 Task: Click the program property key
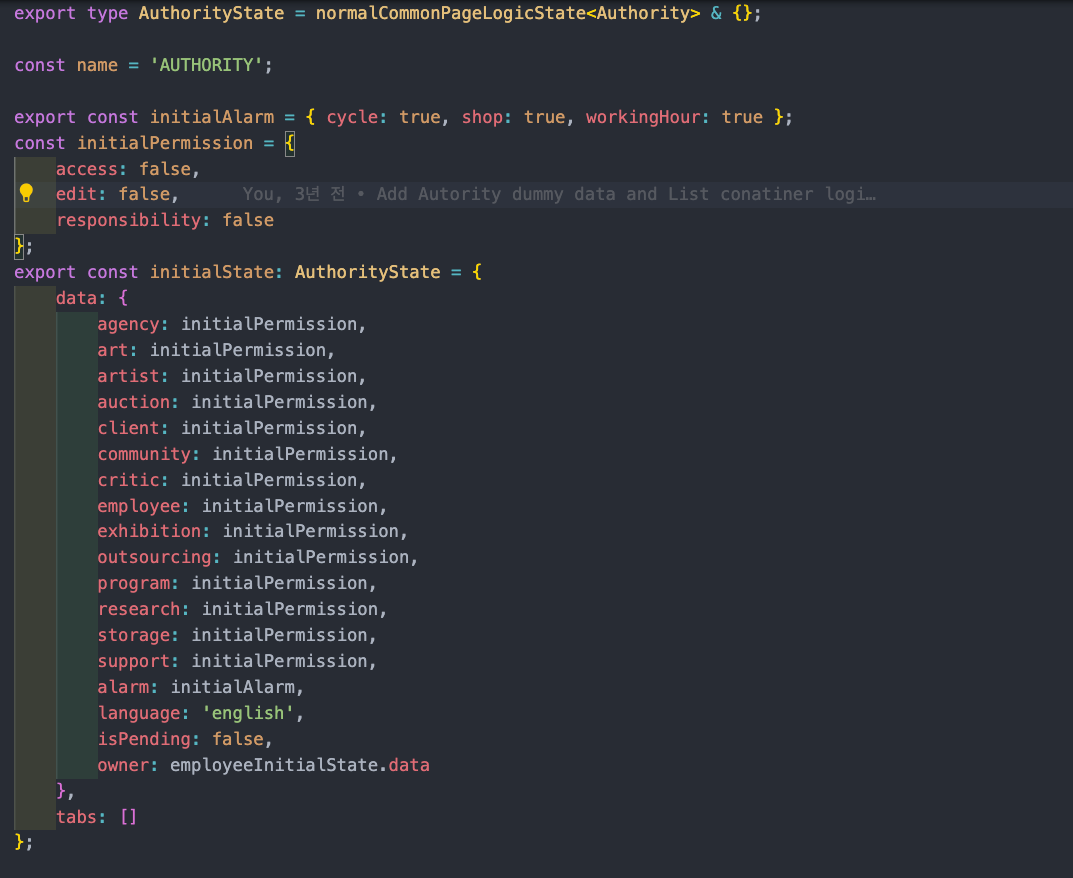(x=133, y=583)
